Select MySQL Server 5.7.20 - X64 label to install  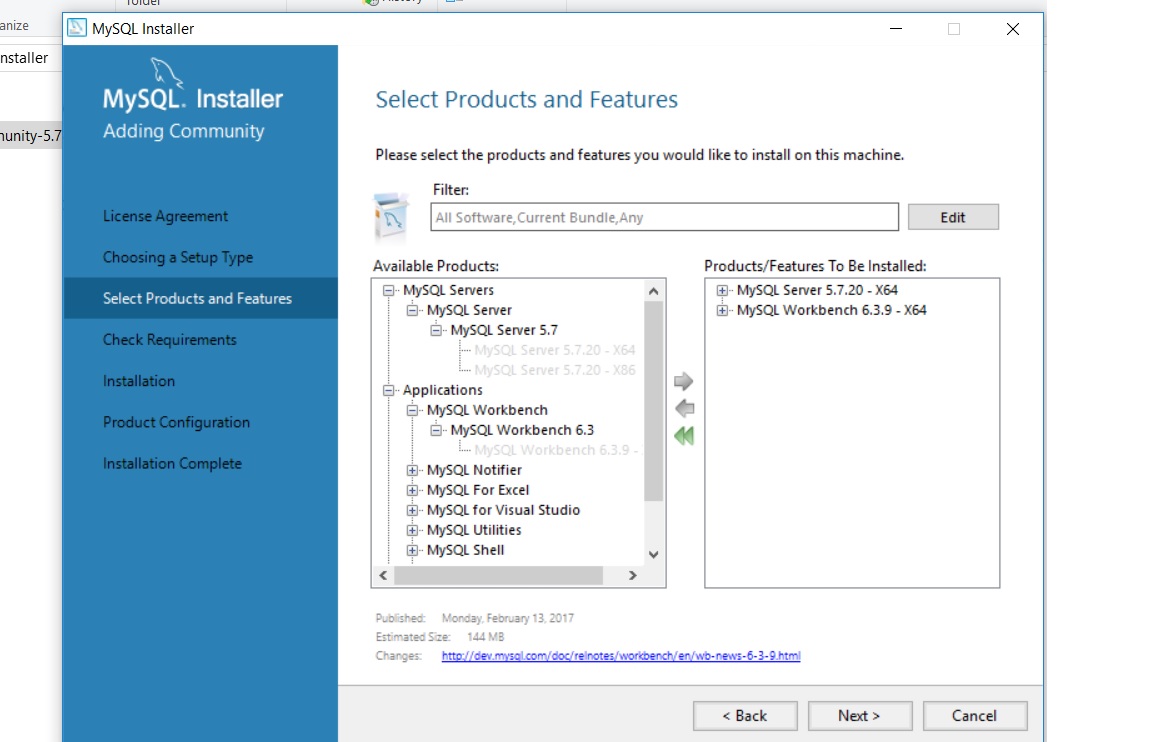[x=817, y=290]
